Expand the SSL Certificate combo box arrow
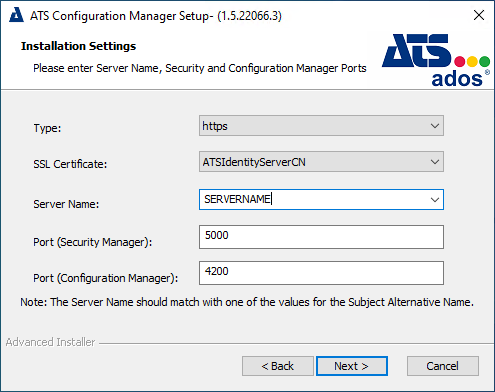The width and height of the screenshot is (495, 392). tap(435, 162)
